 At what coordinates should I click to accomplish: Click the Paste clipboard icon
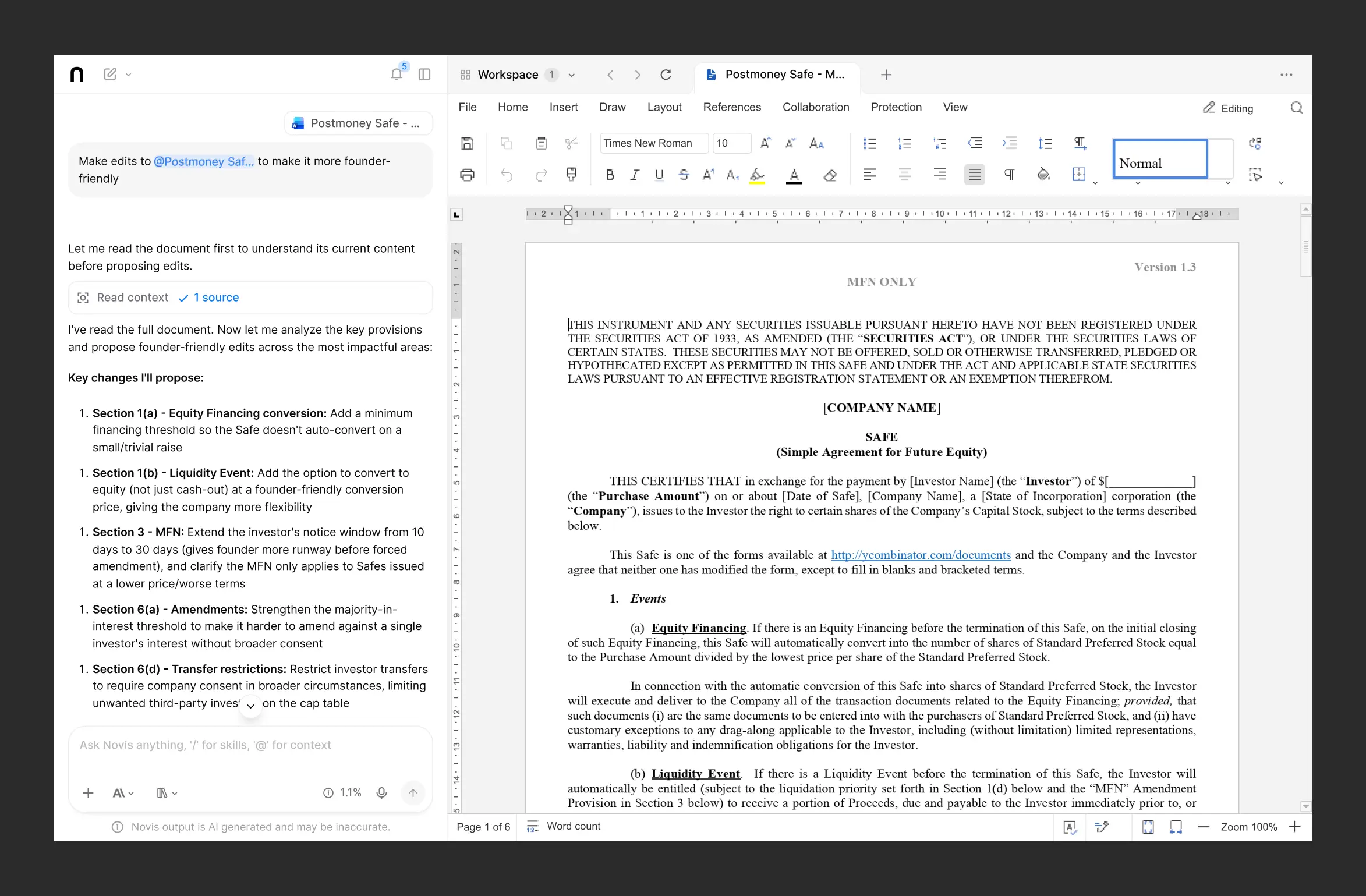[541, 143]
